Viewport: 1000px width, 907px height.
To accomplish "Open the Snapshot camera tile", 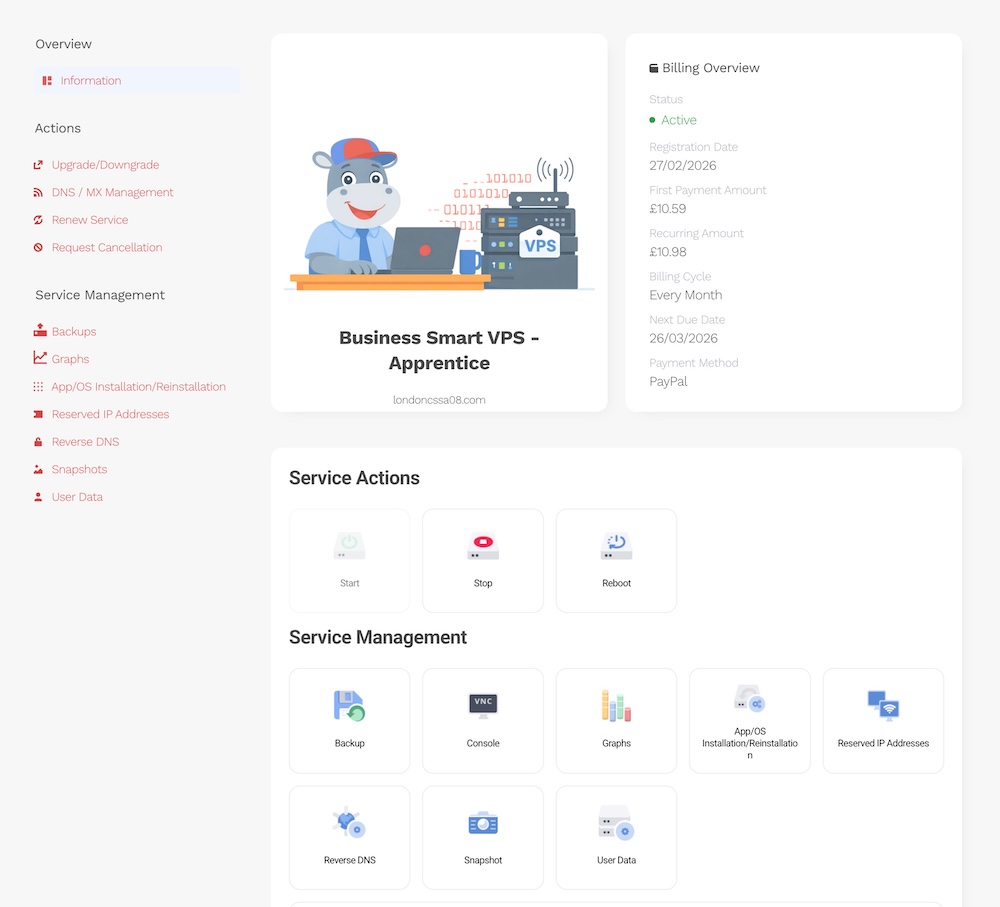I will pyautogui.click(x=483, y=824).
